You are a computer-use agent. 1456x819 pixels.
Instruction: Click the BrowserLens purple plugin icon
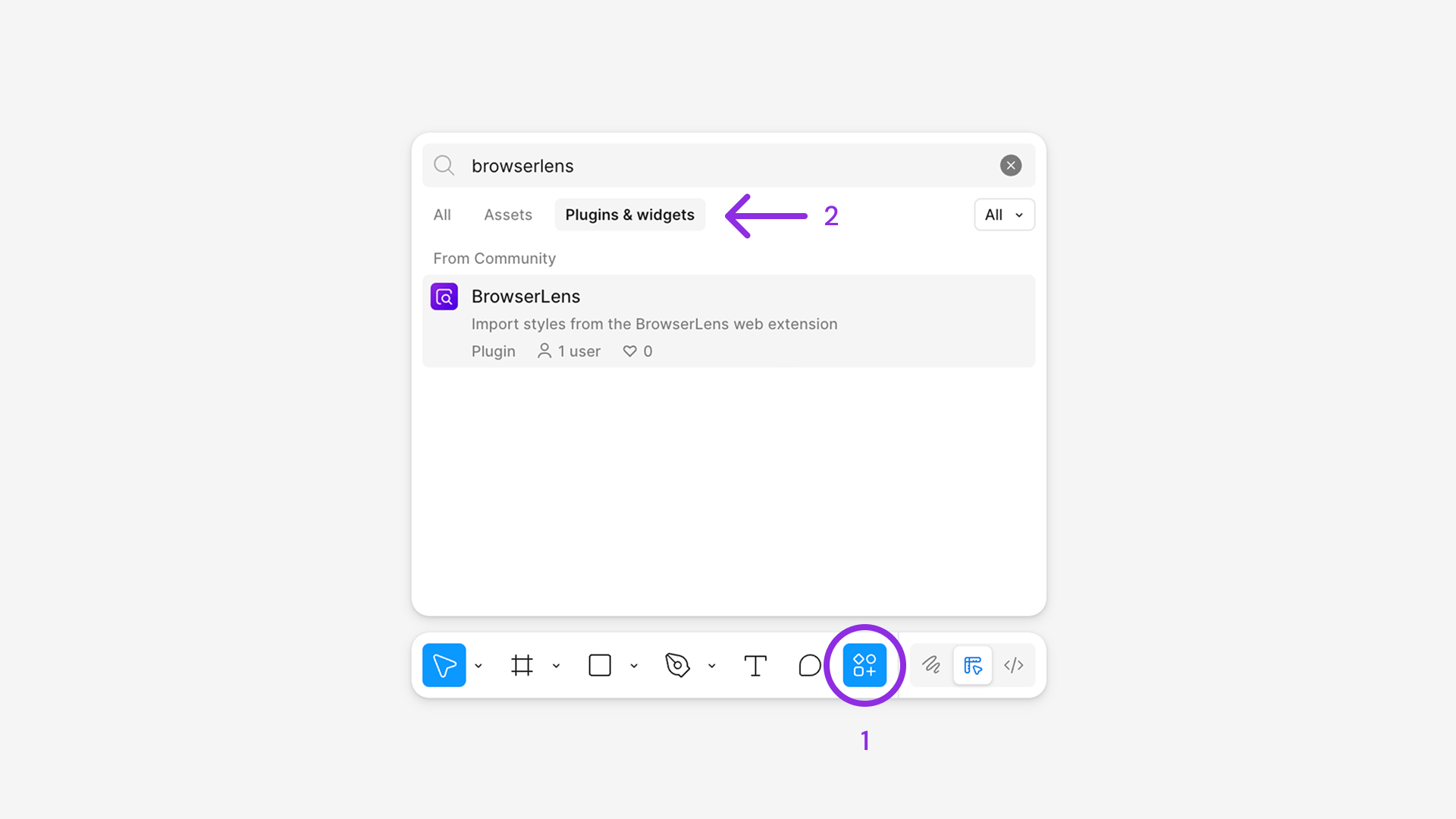444,297
